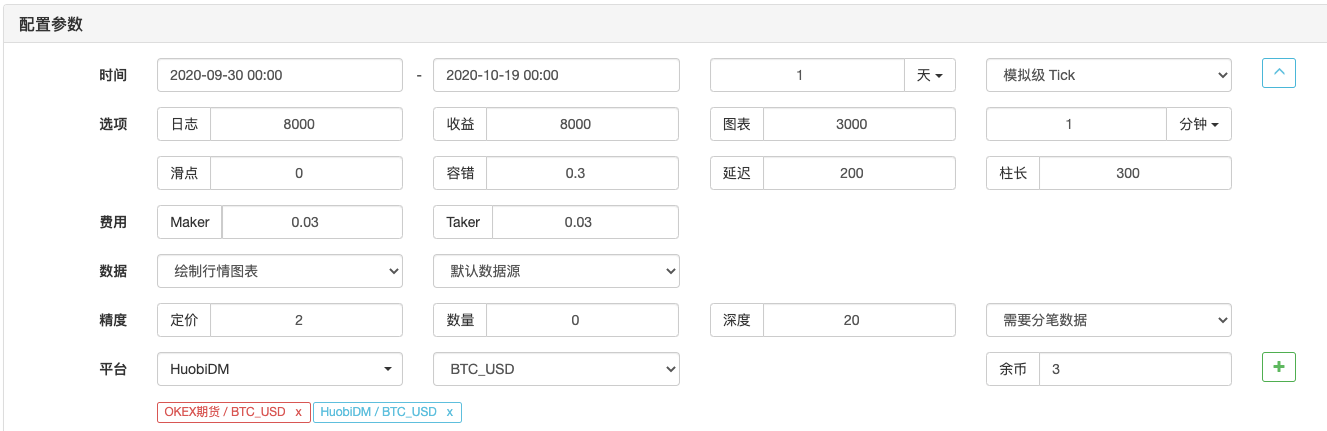Focus the Maker fee input field
This screenshot has height=431, width=1327.
pos(311,222)
